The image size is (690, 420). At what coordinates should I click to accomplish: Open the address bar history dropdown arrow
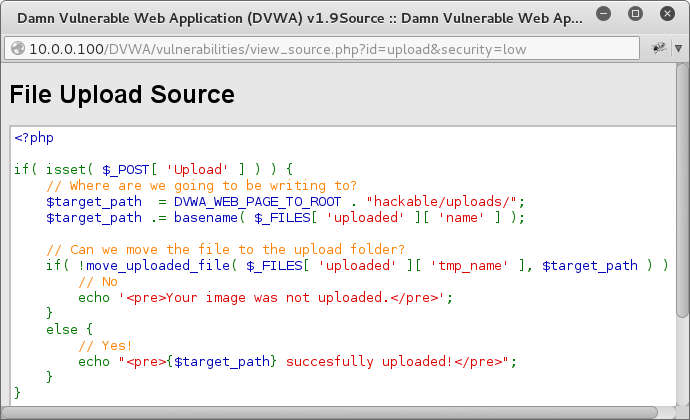coord(679,48)
